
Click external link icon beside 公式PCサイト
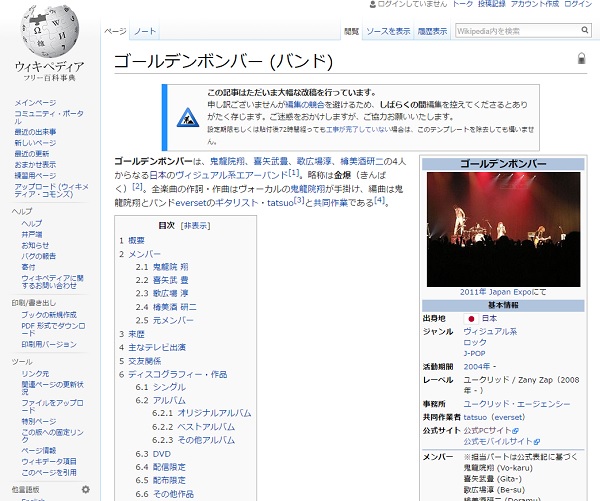[x=515, y=431]
